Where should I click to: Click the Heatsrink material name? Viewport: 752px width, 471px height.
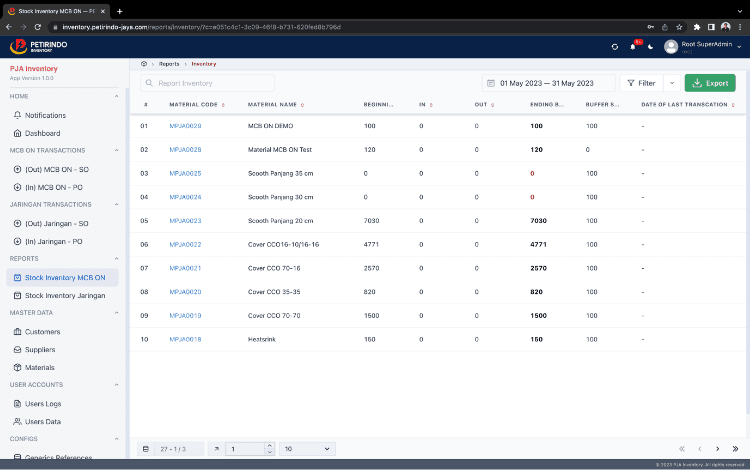coord(262,340)
